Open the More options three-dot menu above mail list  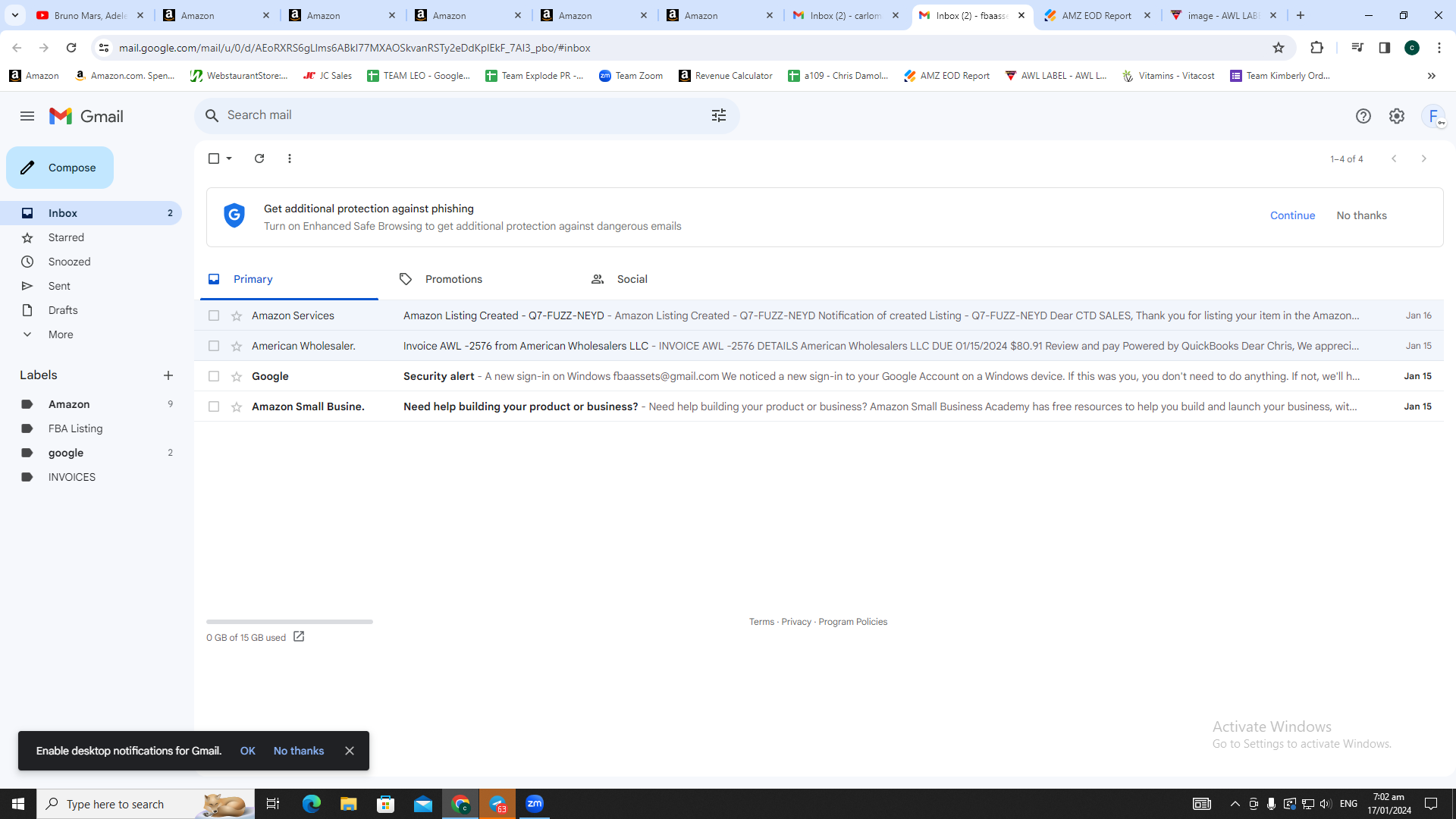tap(290, 158)
